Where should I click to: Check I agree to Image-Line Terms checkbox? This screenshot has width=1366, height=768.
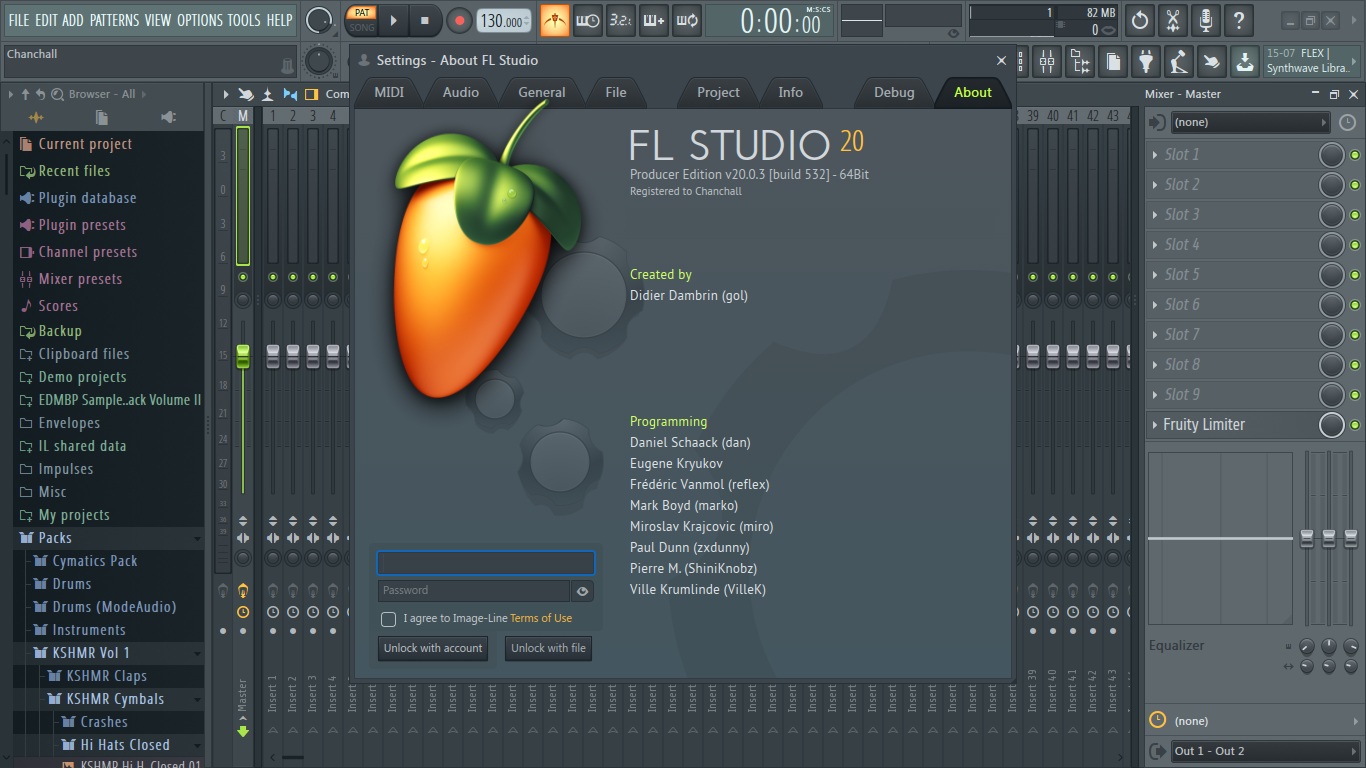(x=389, y=619)
